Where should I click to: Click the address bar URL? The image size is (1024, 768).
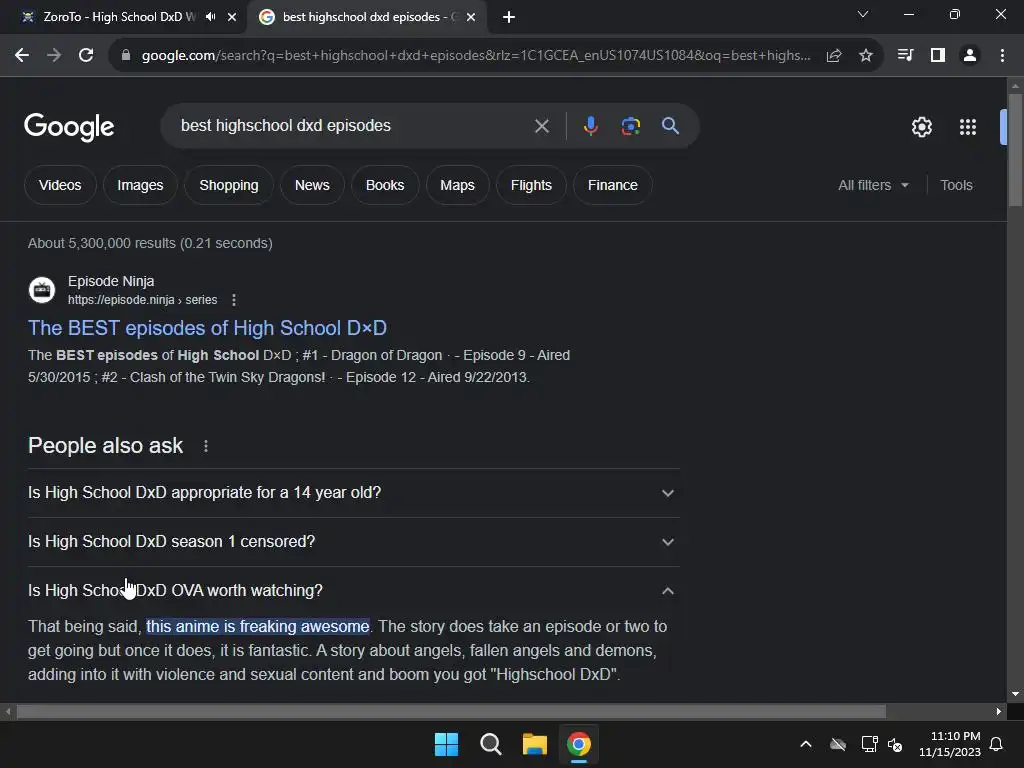click(476, 56)
